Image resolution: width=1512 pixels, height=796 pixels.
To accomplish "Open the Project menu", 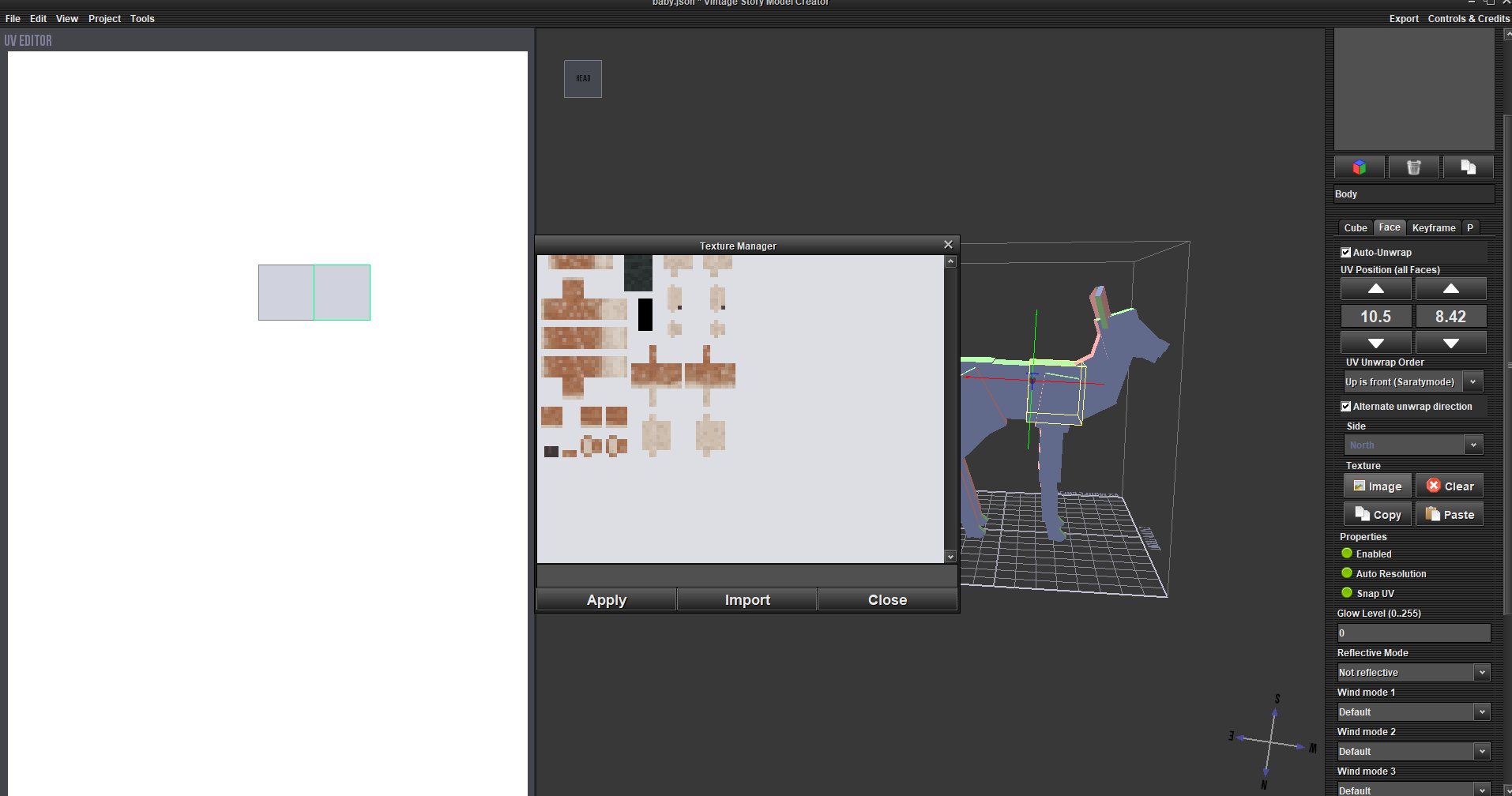I will click(104, 19).
